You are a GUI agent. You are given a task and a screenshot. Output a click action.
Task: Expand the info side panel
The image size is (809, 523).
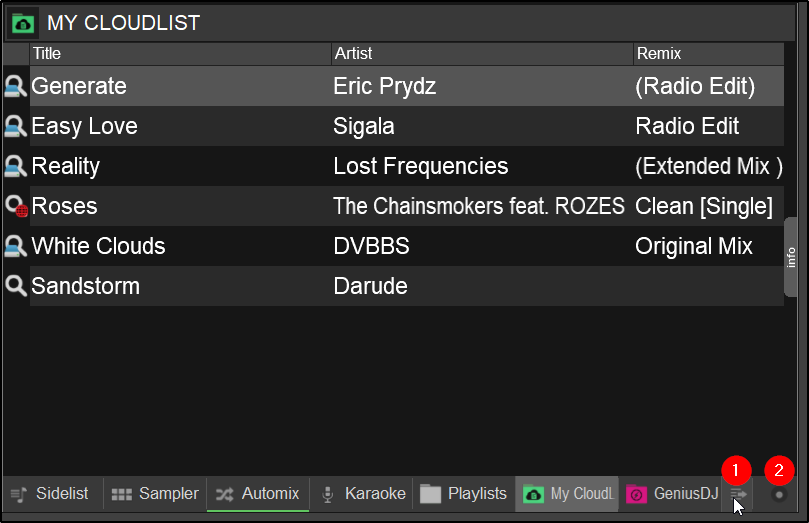click(790, 257)
